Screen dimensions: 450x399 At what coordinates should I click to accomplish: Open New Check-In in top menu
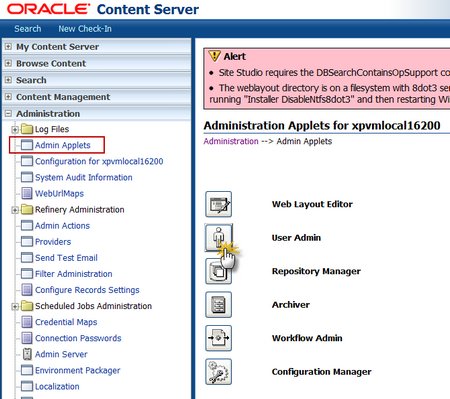(x=85, y=29)
